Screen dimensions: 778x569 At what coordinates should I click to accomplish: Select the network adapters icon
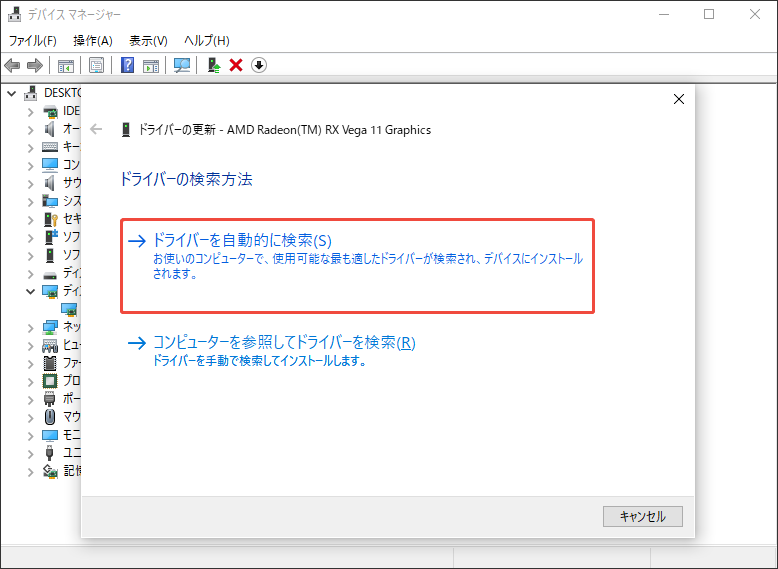[50, 326]
